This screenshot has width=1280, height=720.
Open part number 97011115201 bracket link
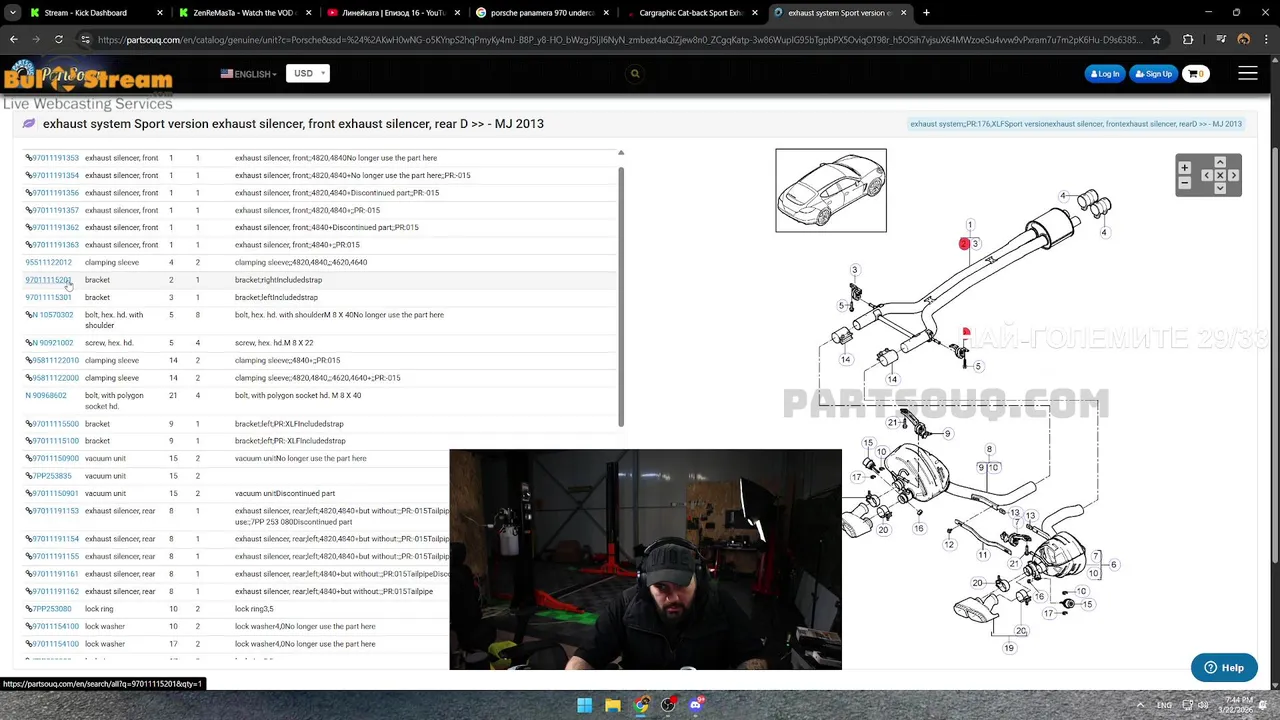[48, 280]
